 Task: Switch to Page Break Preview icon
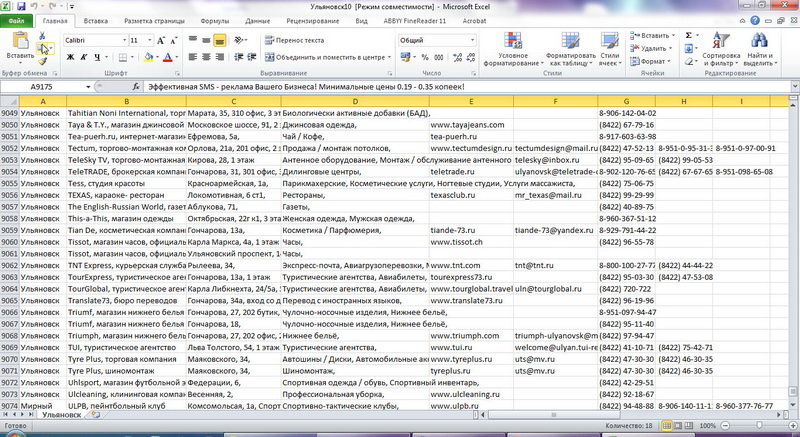(x=688, y=425)
